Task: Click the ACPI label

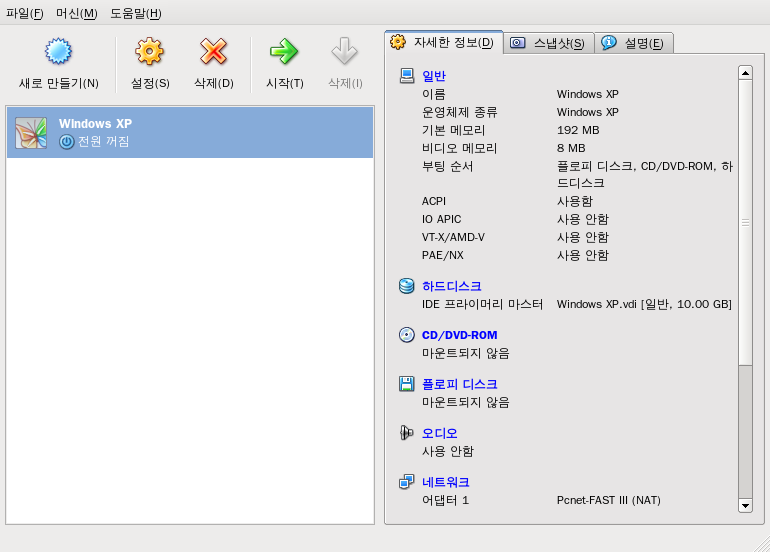Action: click(x=434, y=201)
